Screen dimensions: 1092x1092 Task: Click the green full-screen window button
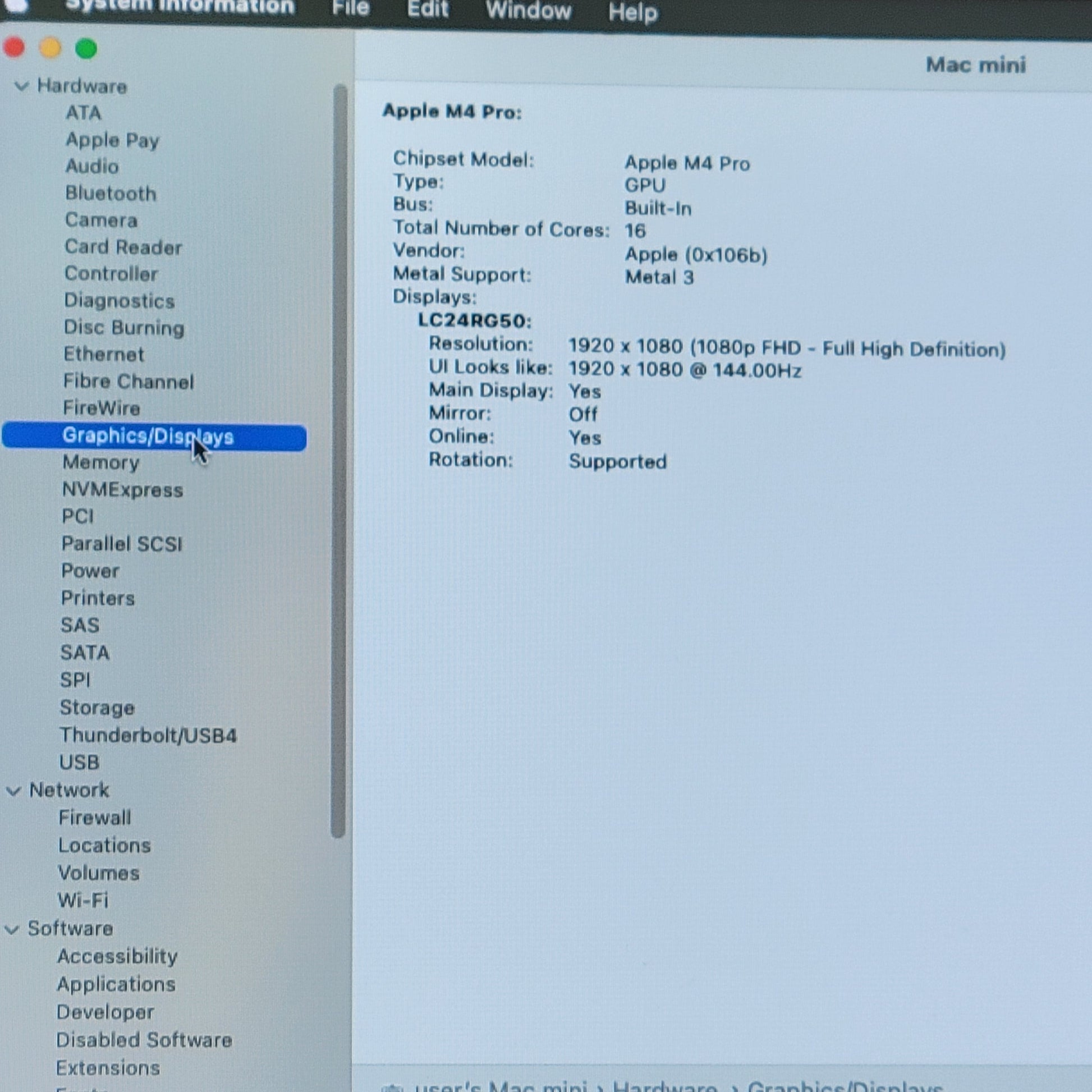[86, 49]
